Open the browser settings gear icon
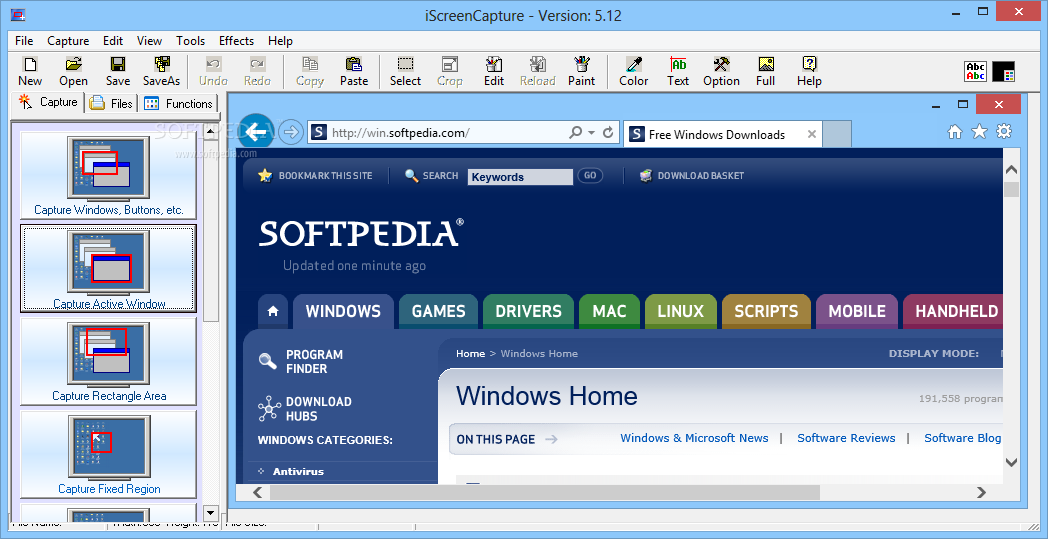The image size is (1048, 539). [1004, 132]
